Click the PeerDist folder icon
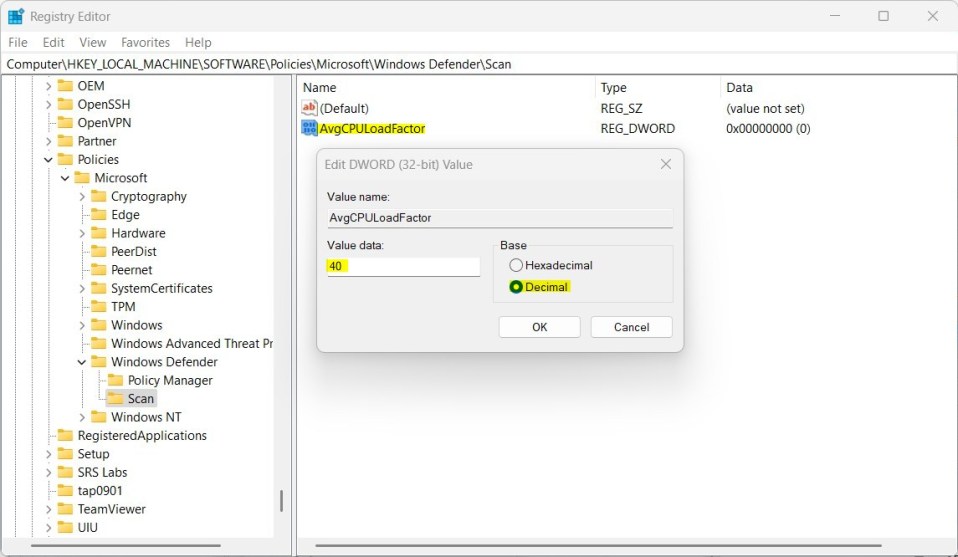The height and width of the screenshot is (557, 958). click(x=99, y=251)
